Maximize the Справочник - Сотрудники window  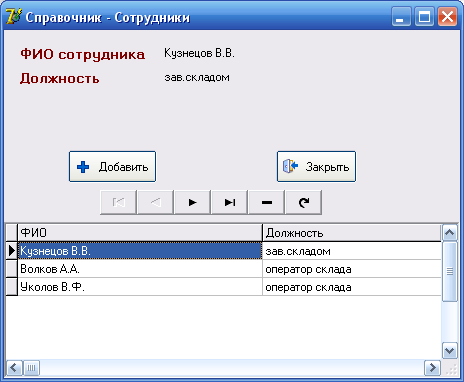pyautogui.click(x=424, y=17)
